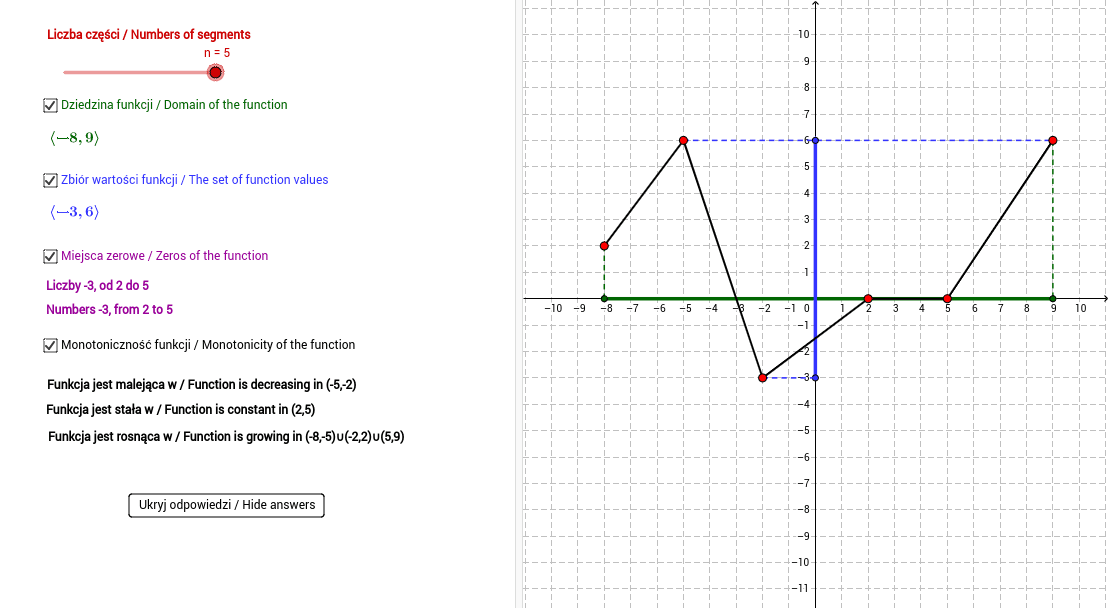This screenshot has width=1110, height=610.
Task: Click the range answer ⟨−3, 6⟩
Action: point(74,212)
